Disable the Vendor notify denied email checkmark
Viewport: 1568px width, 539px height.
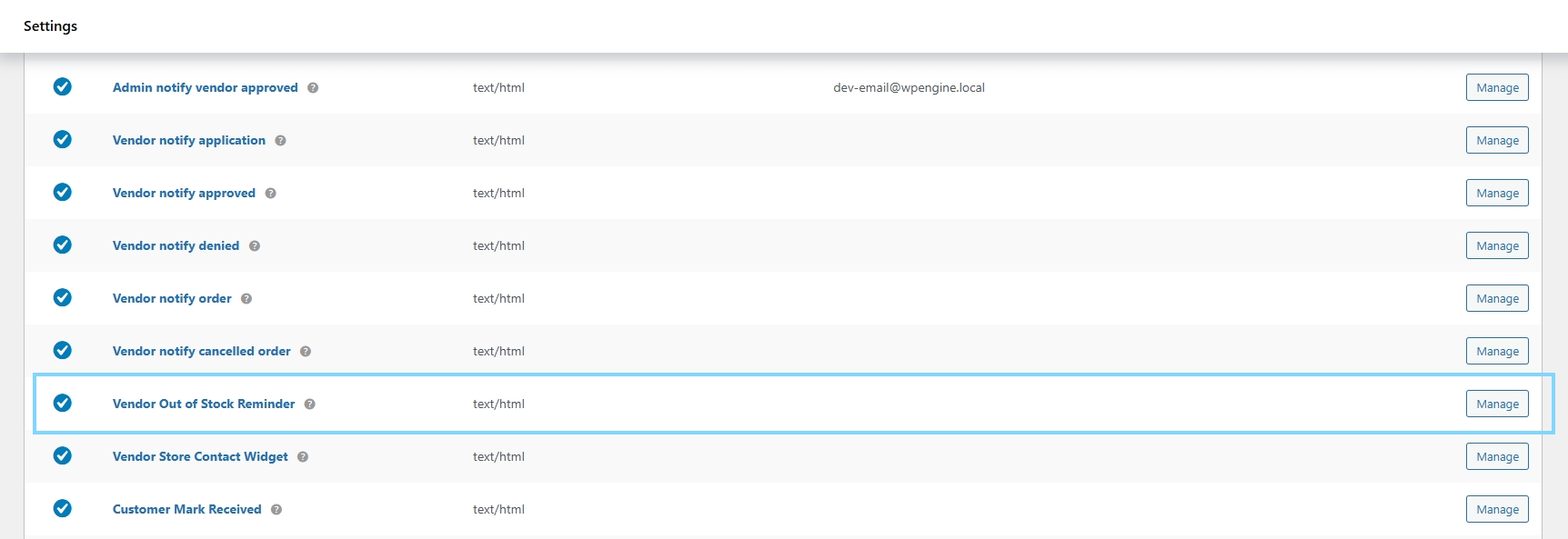(63, 245)
